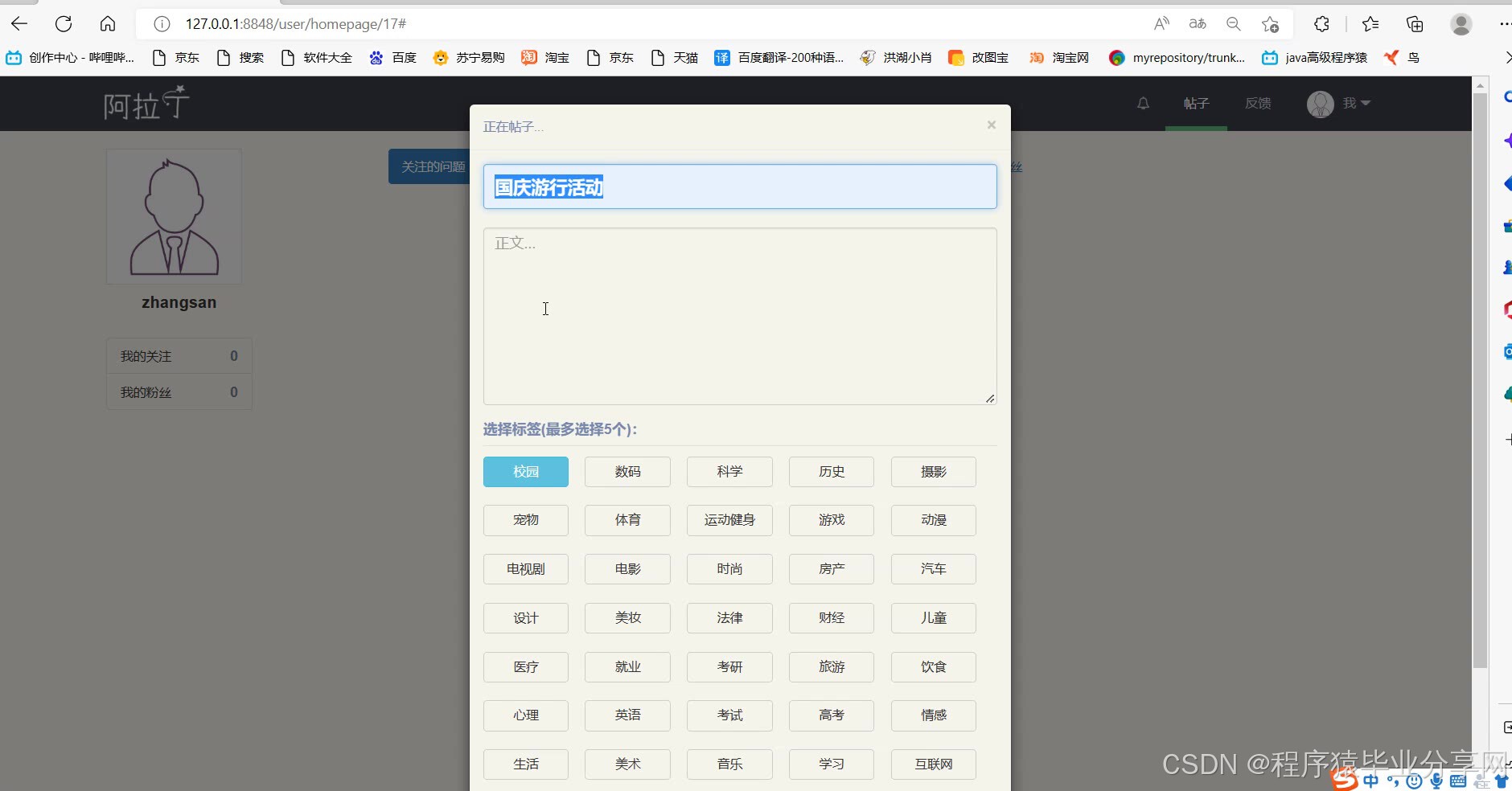This screenshot has width=1512, height=791.
Task: Select the 考研 tag
Action: tap(729, 667)
